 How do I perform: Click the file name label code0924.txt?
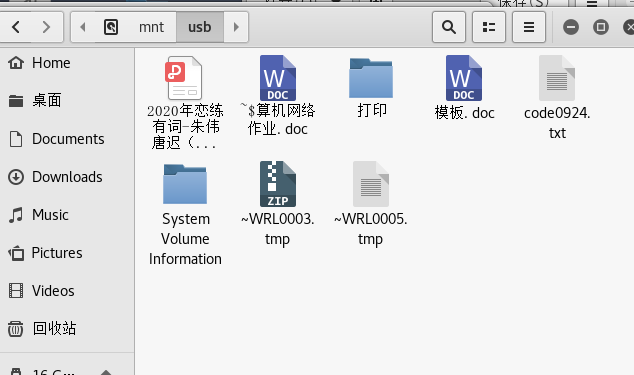[x=557, y=123]
